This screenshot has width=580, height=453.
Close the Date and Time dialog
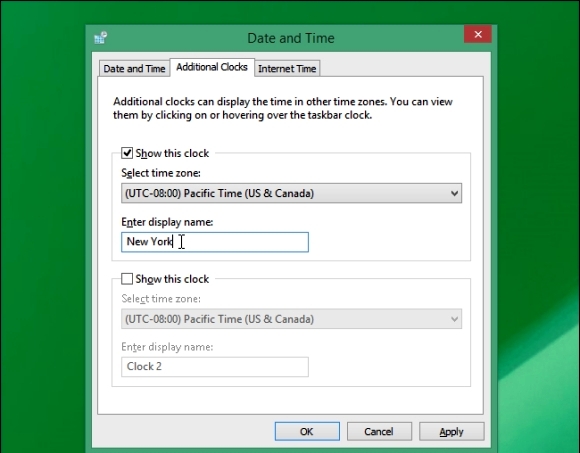coord(478,34)
